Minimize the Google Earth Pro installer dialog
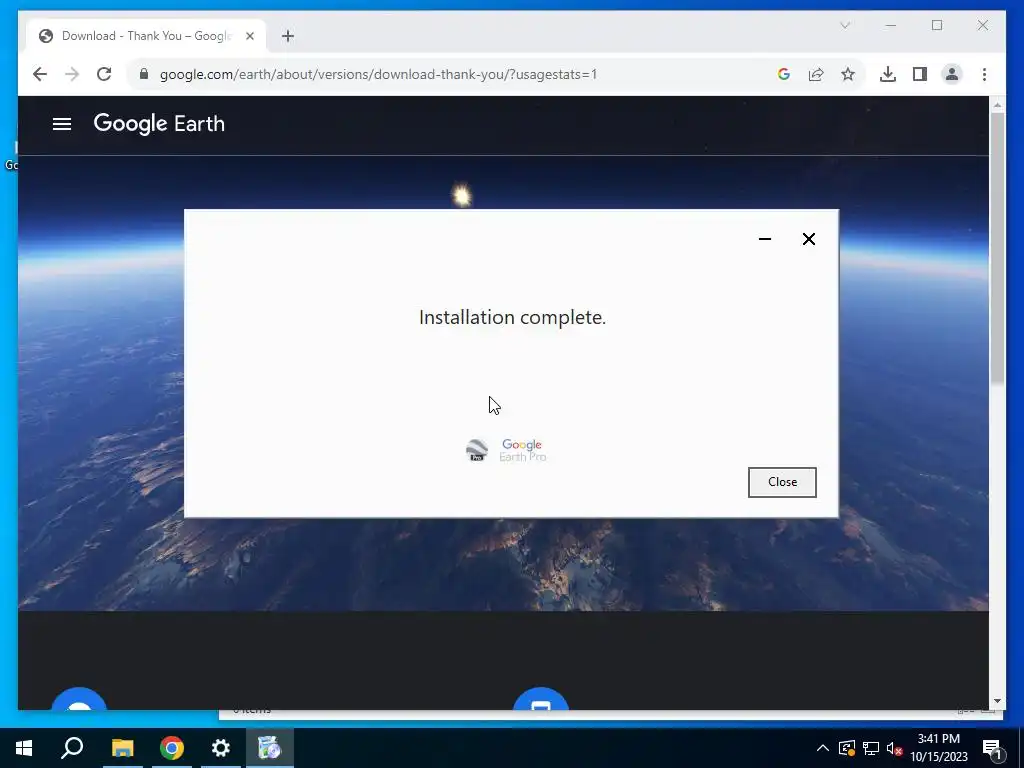The height and width of the screenshot is (768, 1024). point(765,239)
